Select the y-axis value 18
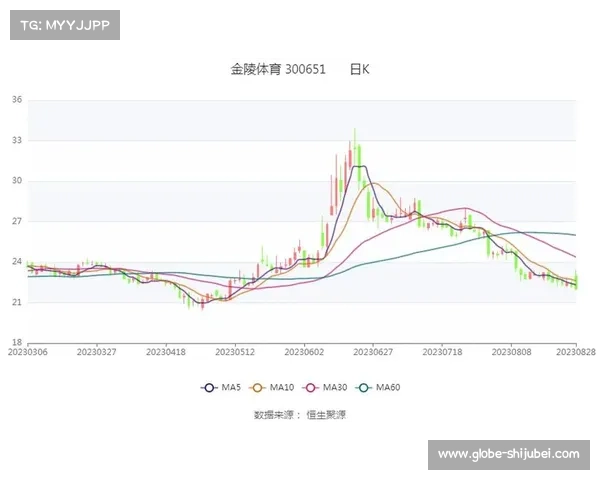 coord(17,342)
